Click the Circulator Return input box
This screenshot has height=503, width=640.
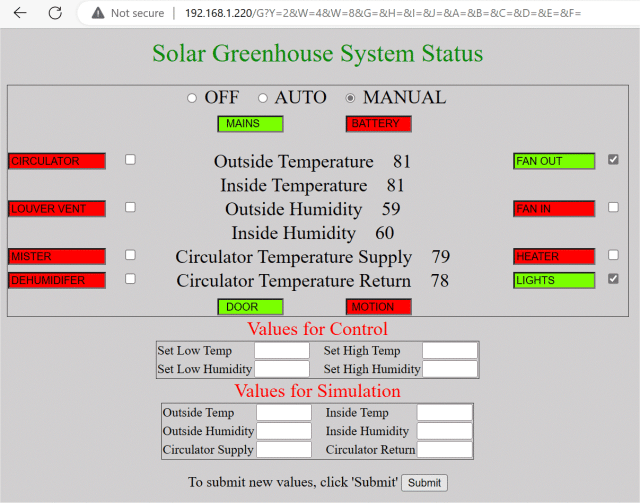click(x=444, y=450)
